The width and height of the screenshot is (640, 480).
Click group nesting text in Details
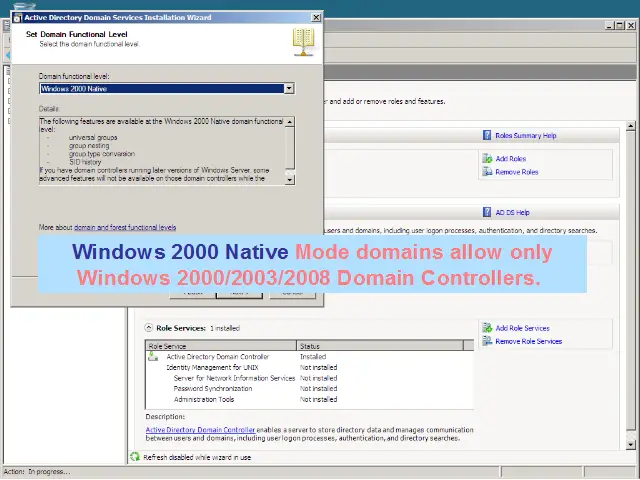pos(89,146)
